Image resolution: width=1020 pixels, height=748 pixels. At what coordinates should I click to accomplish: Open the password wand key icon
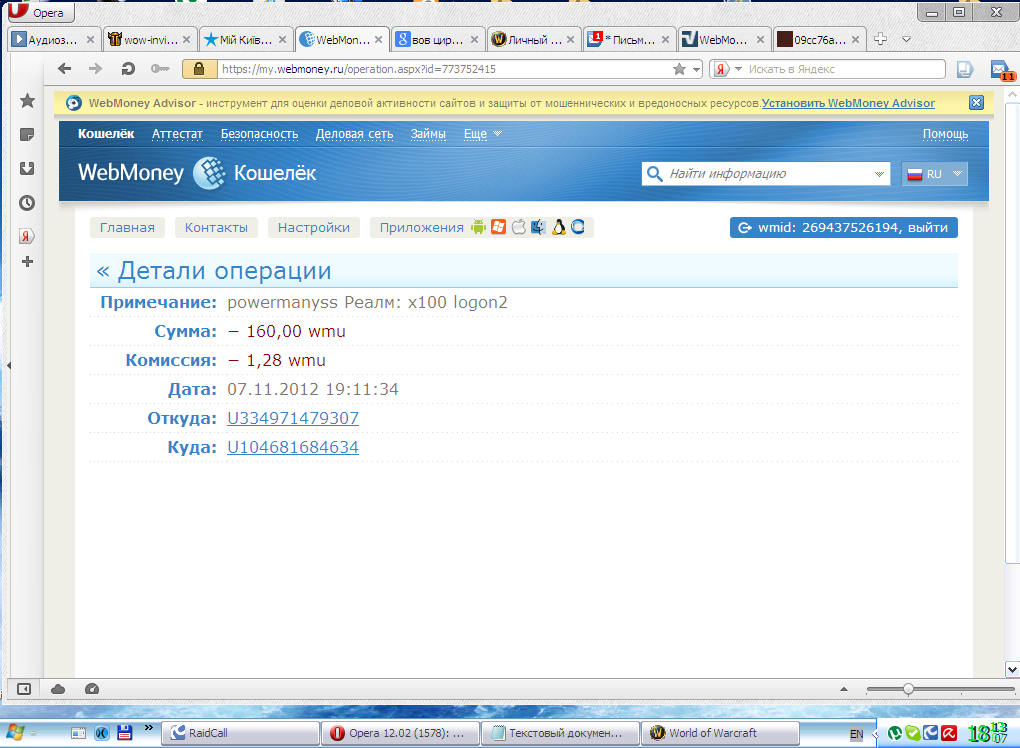(x=160, y=69)
